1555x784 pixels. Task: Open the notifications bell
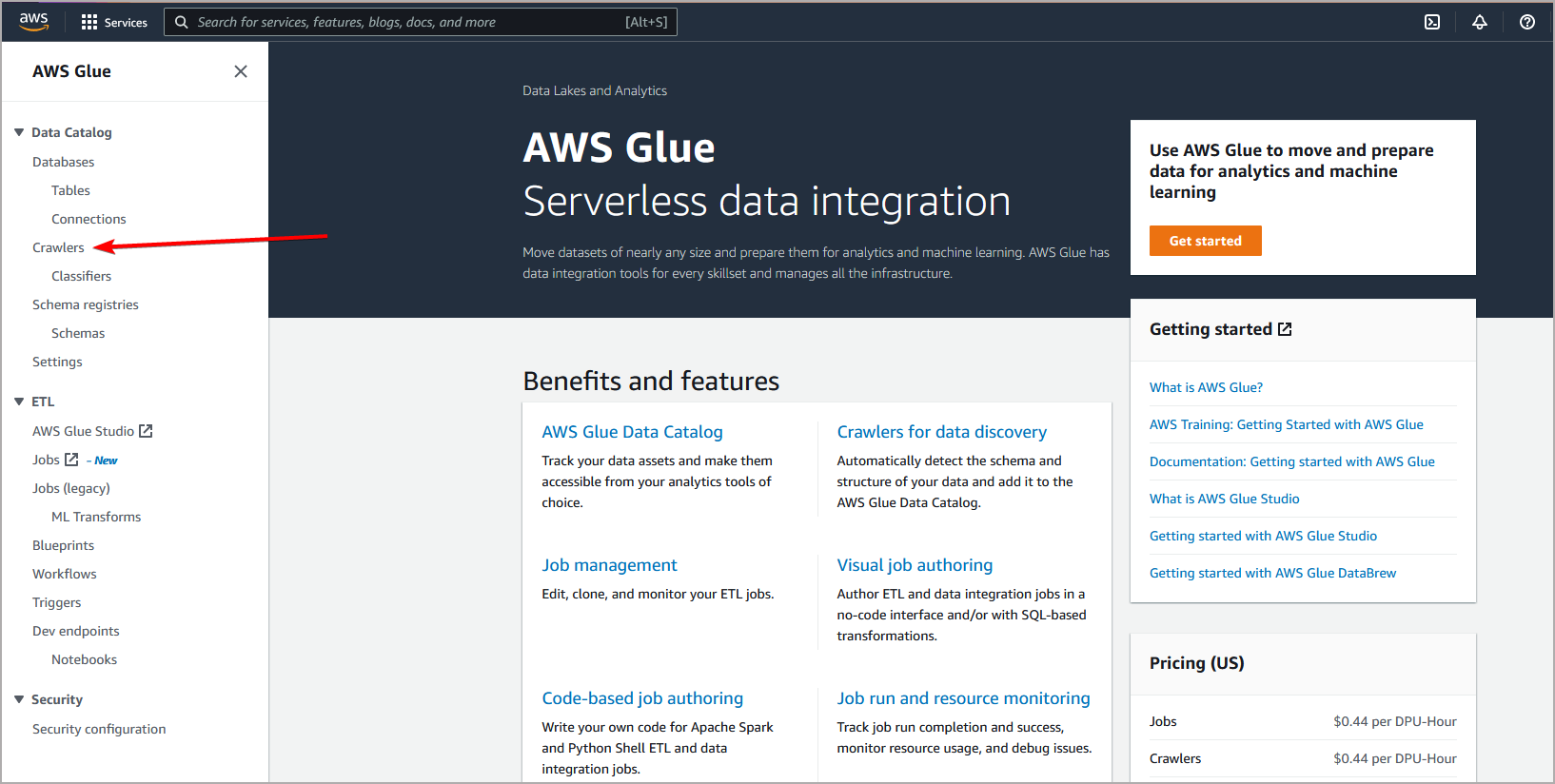(x=1479, y=22)
